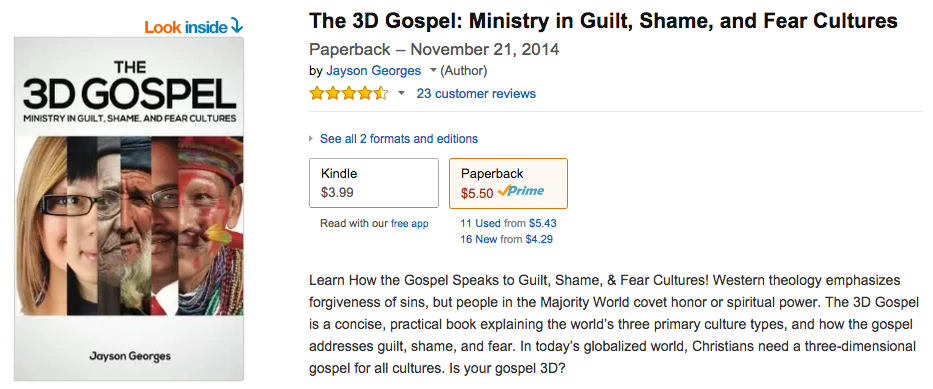Expand the rating breakdown arrow next to stars
The width and height of the screenshot is (933, 389).
[402, 93]
